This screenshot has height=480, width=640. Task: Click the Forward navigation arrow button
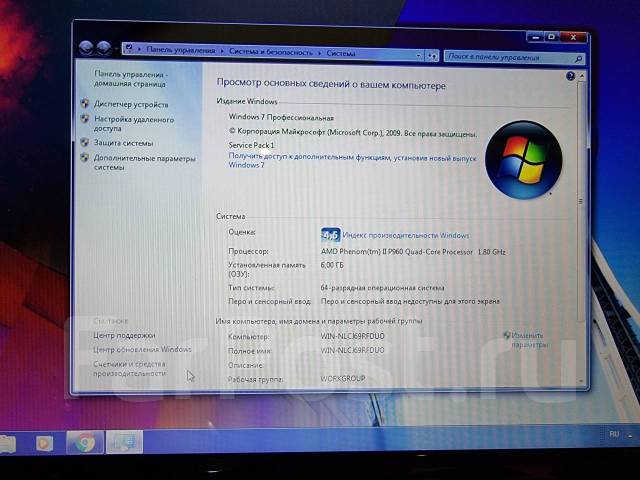104,48
